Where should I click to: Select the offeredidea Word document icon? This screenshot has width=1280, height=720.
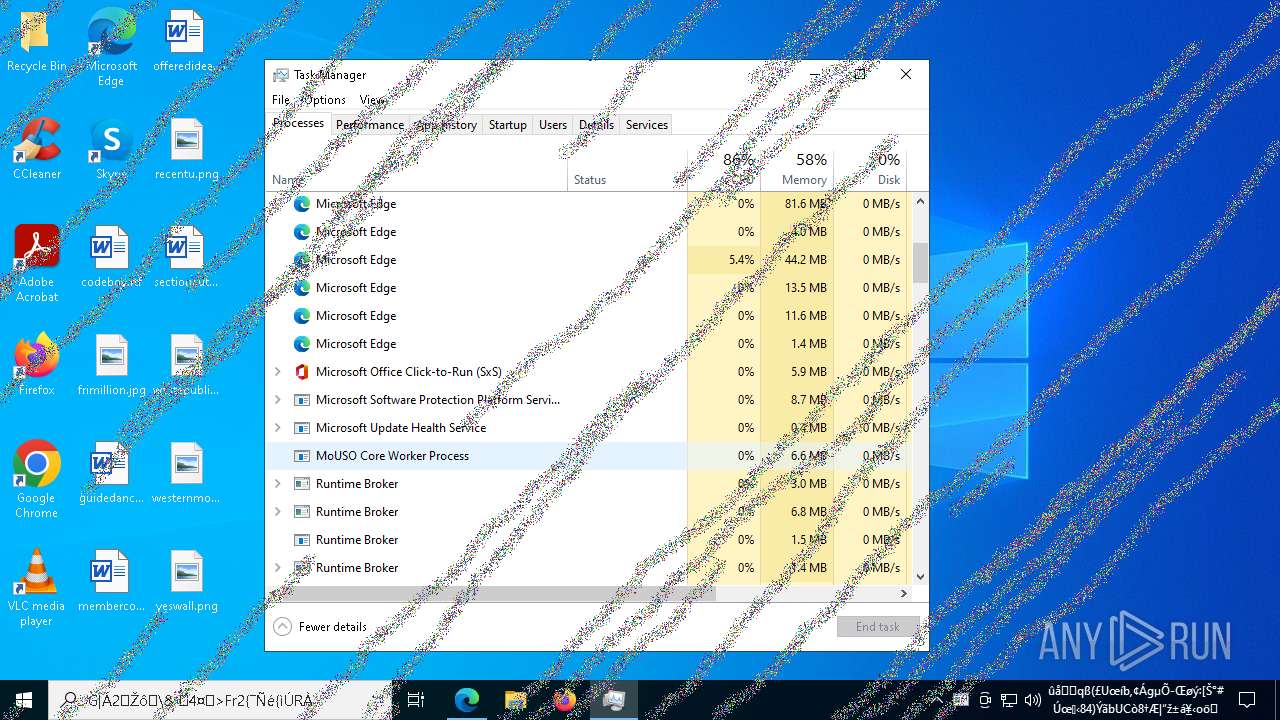[x=186, y=42]
